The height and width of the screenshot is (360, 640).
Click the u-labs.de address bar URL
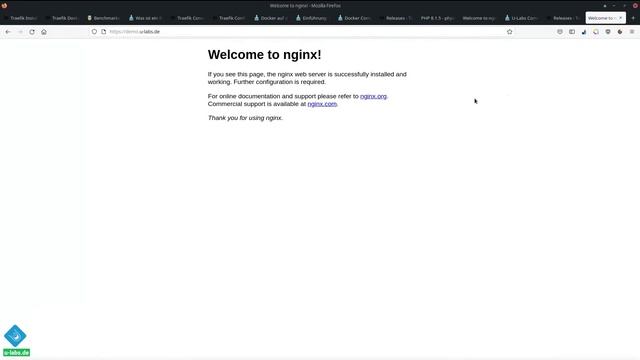[135, 31]
